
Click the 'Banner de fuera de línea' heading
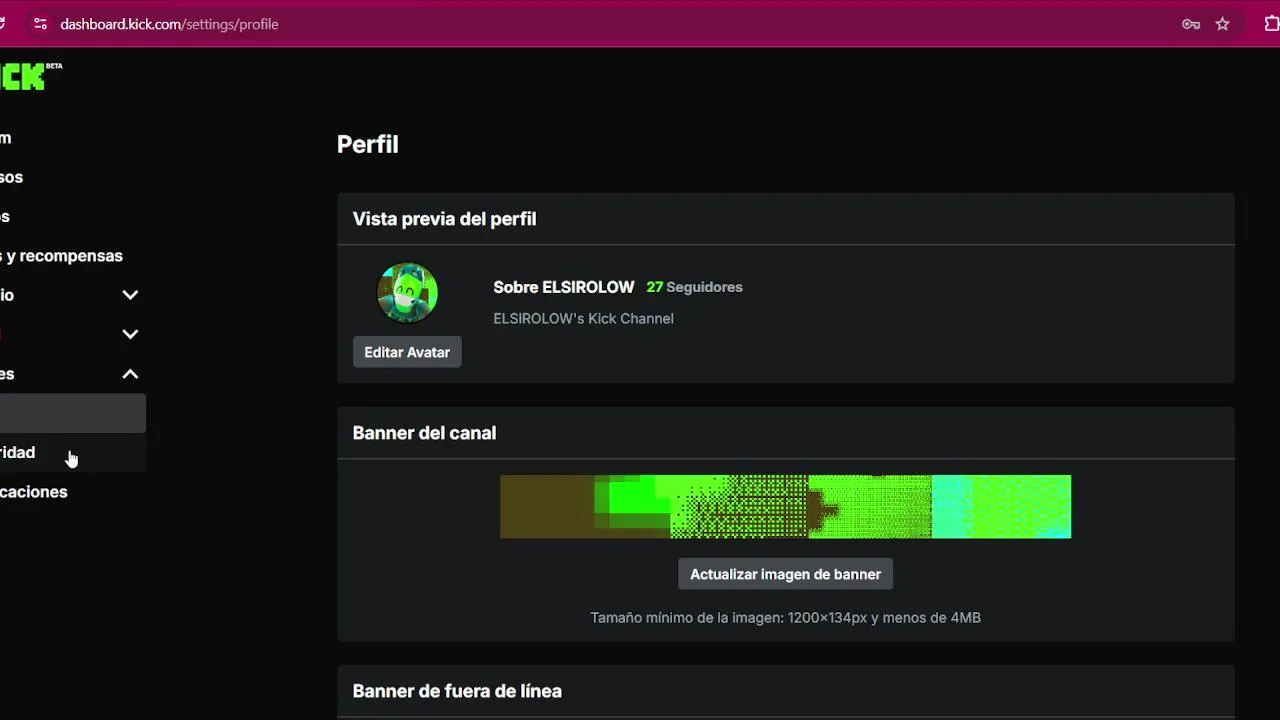coord(457,691)
